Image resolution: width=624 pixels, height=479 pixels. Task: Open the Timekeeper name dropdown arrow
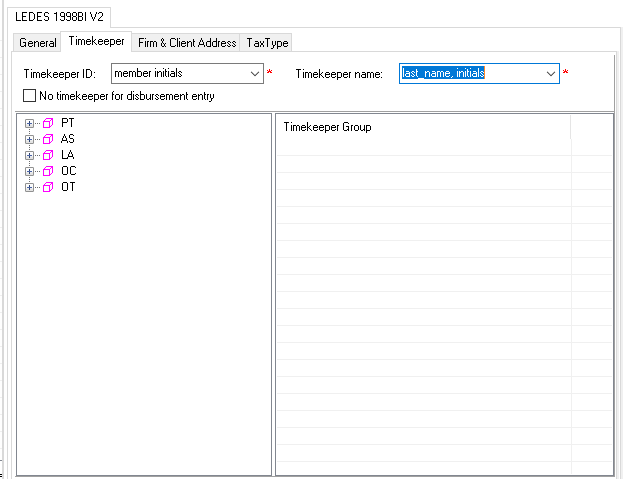[551, 74]
